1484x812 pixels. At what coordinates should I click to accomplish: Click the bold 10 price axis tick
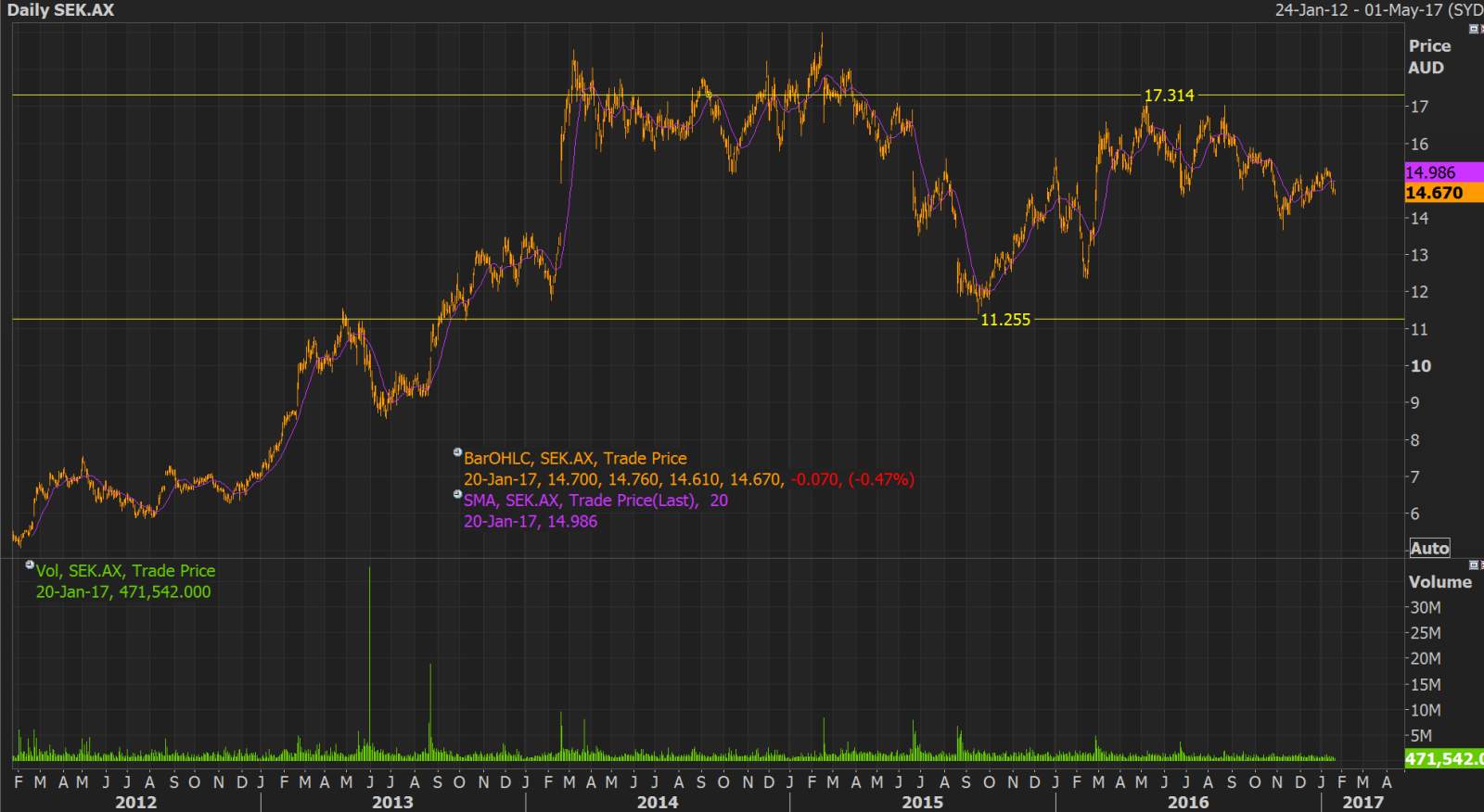click(1420, 366)
